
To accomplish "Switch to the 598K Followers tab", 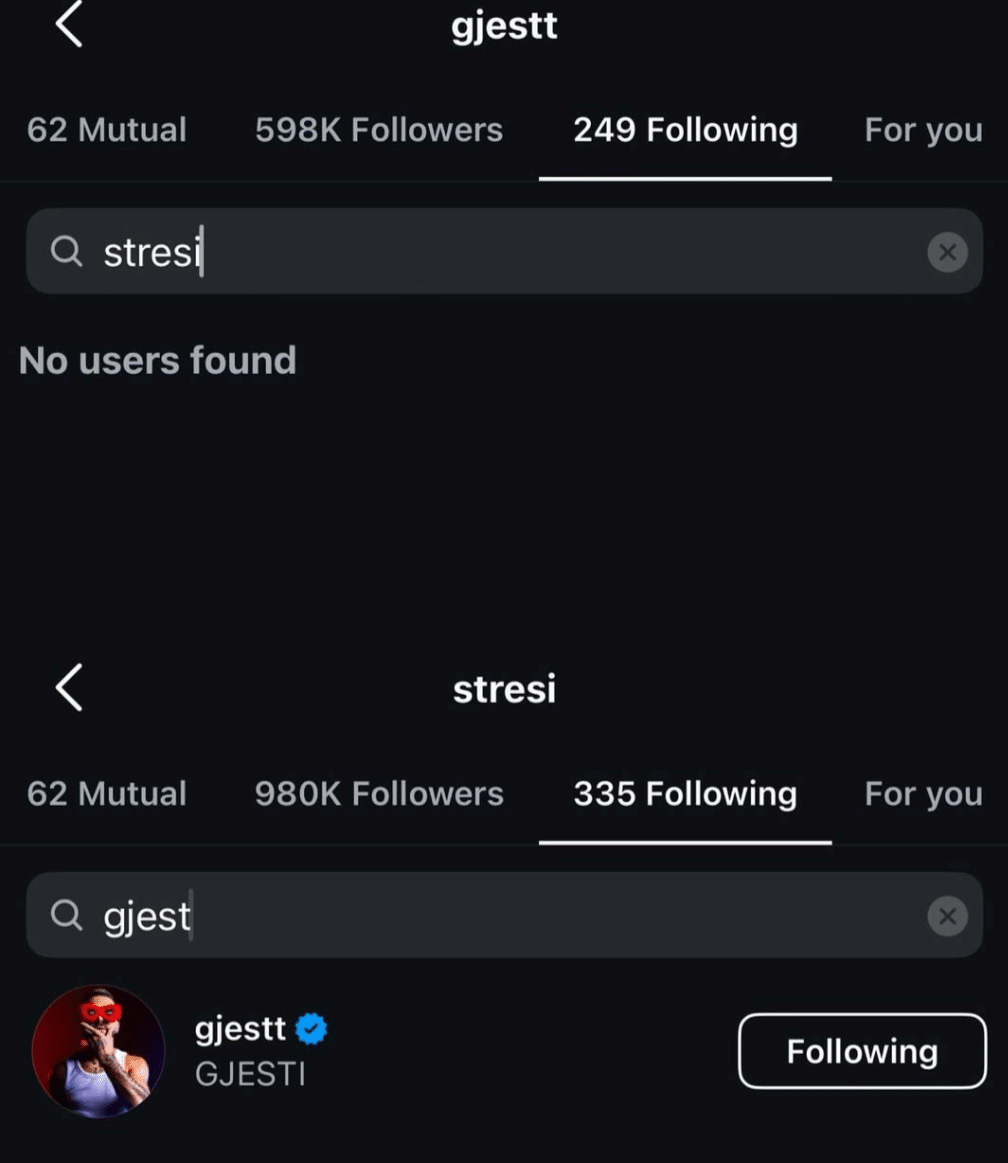I will pos(379,130).
